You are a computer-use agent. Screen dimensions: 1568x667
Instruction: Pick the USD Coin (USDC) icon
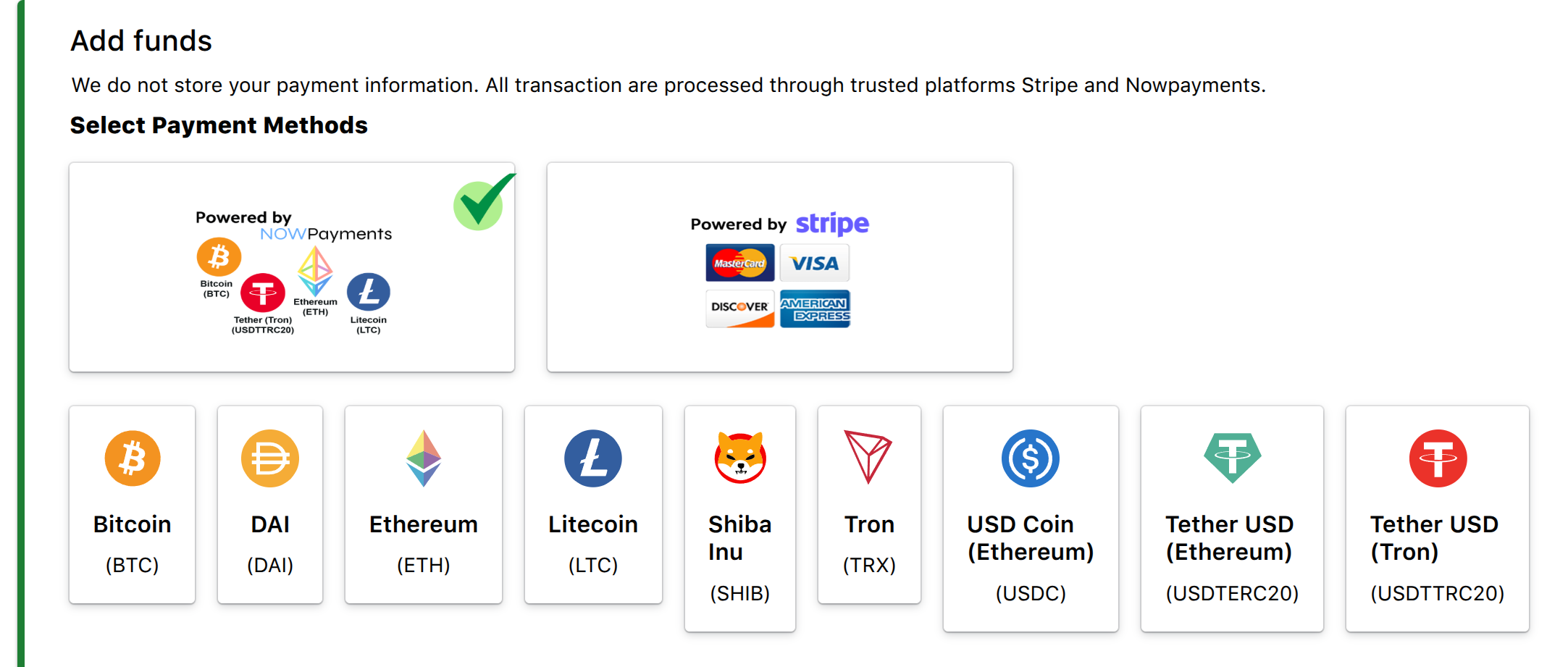tap(1031, 458)
